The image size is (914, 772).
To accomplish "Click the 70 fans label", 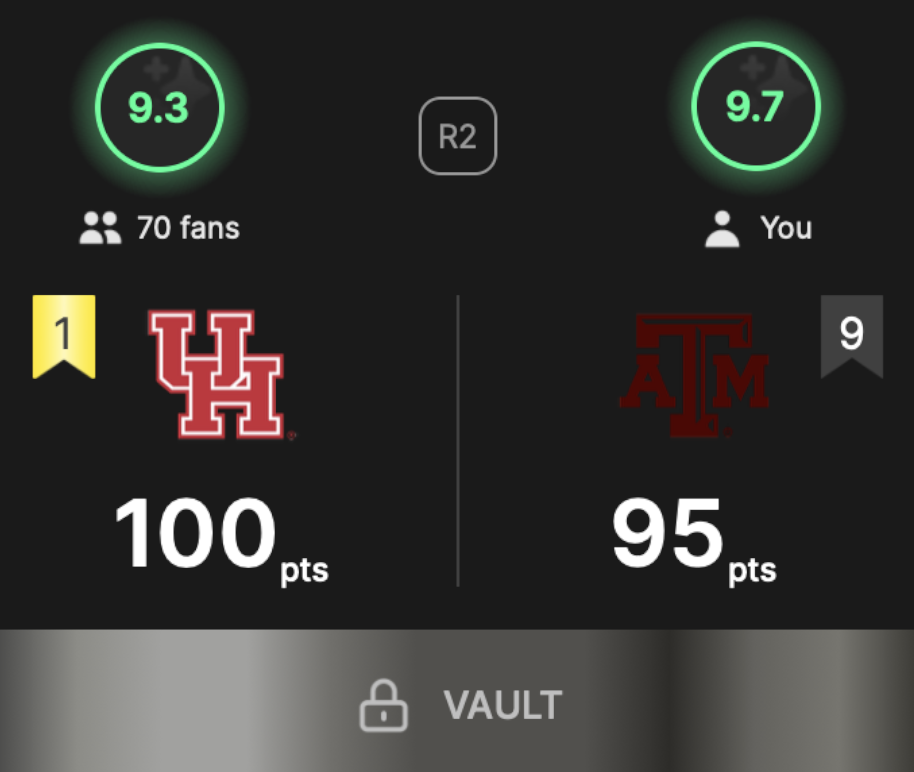I will tap(188, 227).
